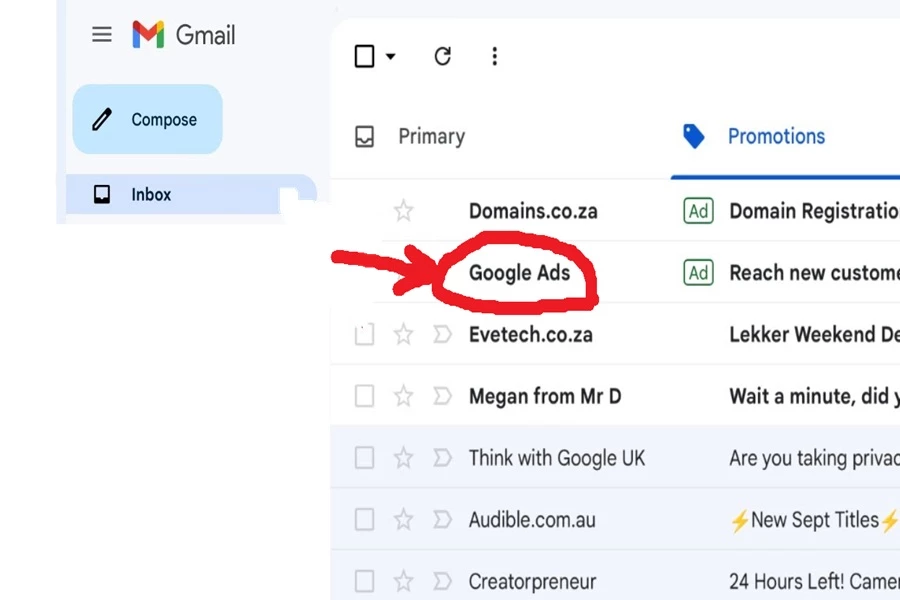Image resolution: width=900 pixels, height=600 pixels.
Task: Open the Megan from Mr D email
Action: (x=545, y=396)
